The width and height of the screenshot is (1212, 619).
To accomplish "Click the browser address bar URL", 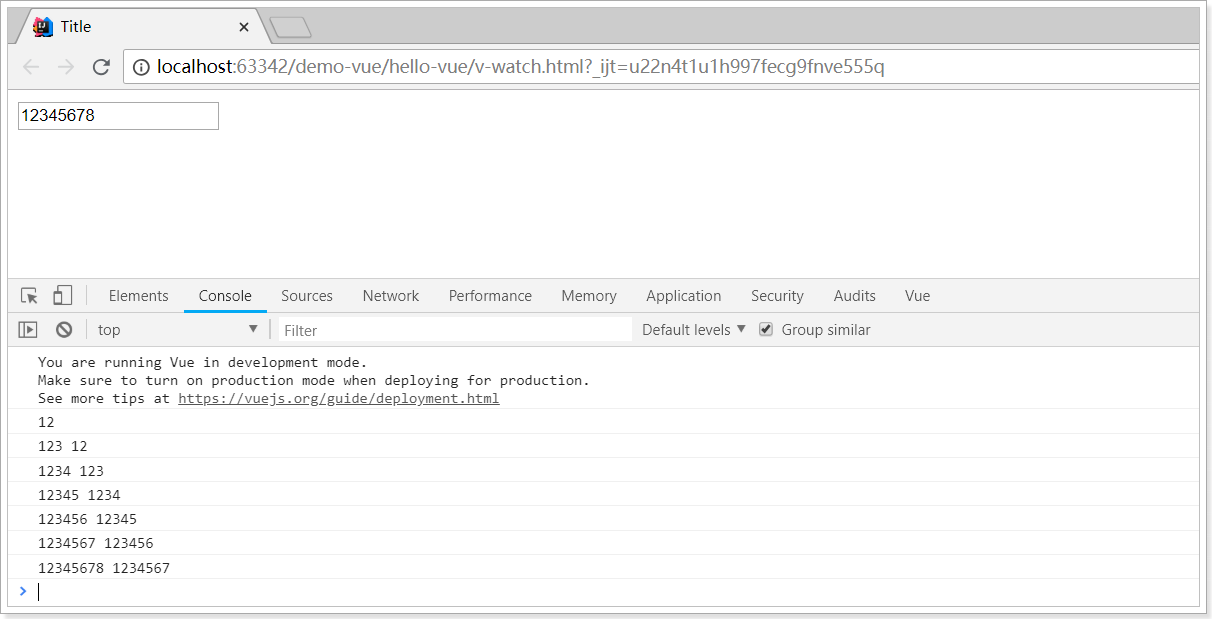I will coord(520,67).
